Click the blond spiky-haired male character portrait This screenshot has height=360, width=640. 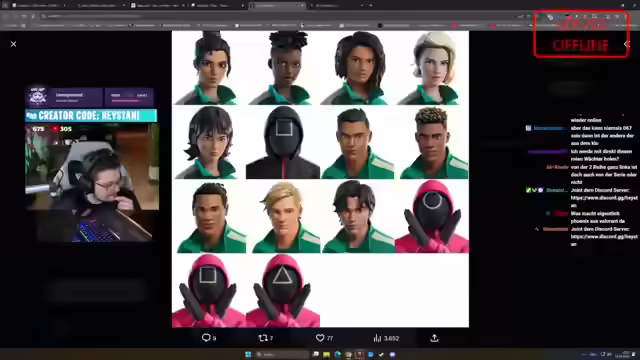pyautogui.click(x=283, y=216)
